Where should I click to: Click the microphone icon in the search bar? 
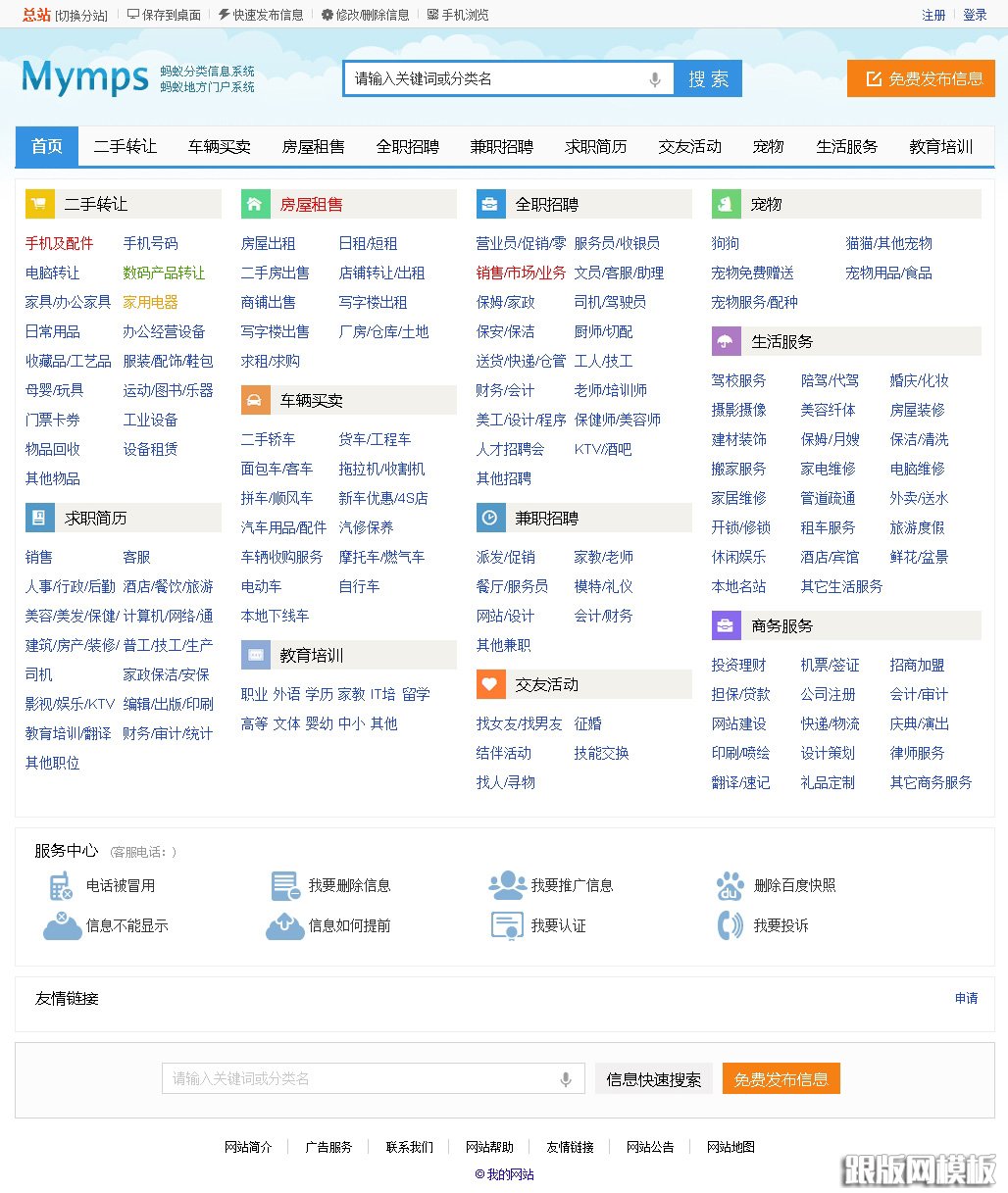[x=655, y=78]
